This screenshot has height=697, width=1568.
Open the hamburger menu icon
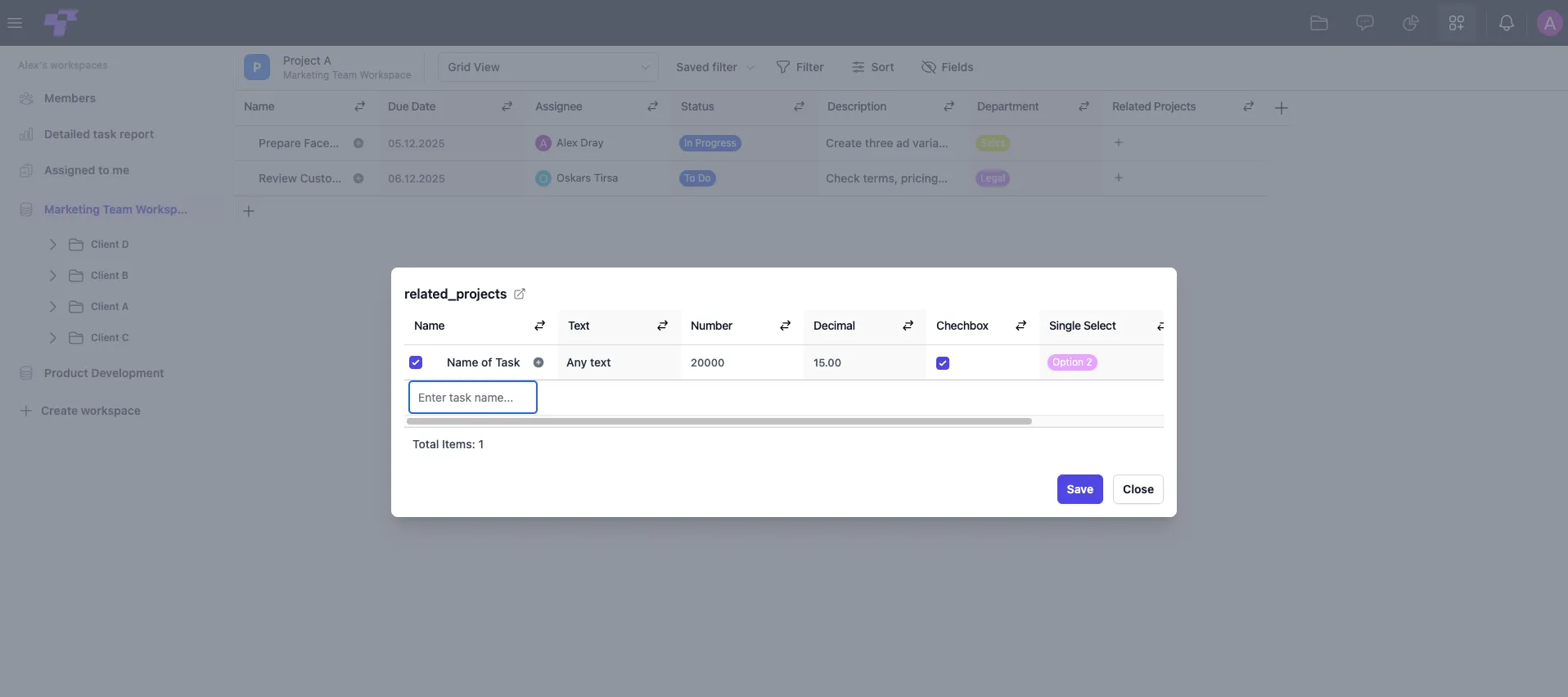[15, 23]
